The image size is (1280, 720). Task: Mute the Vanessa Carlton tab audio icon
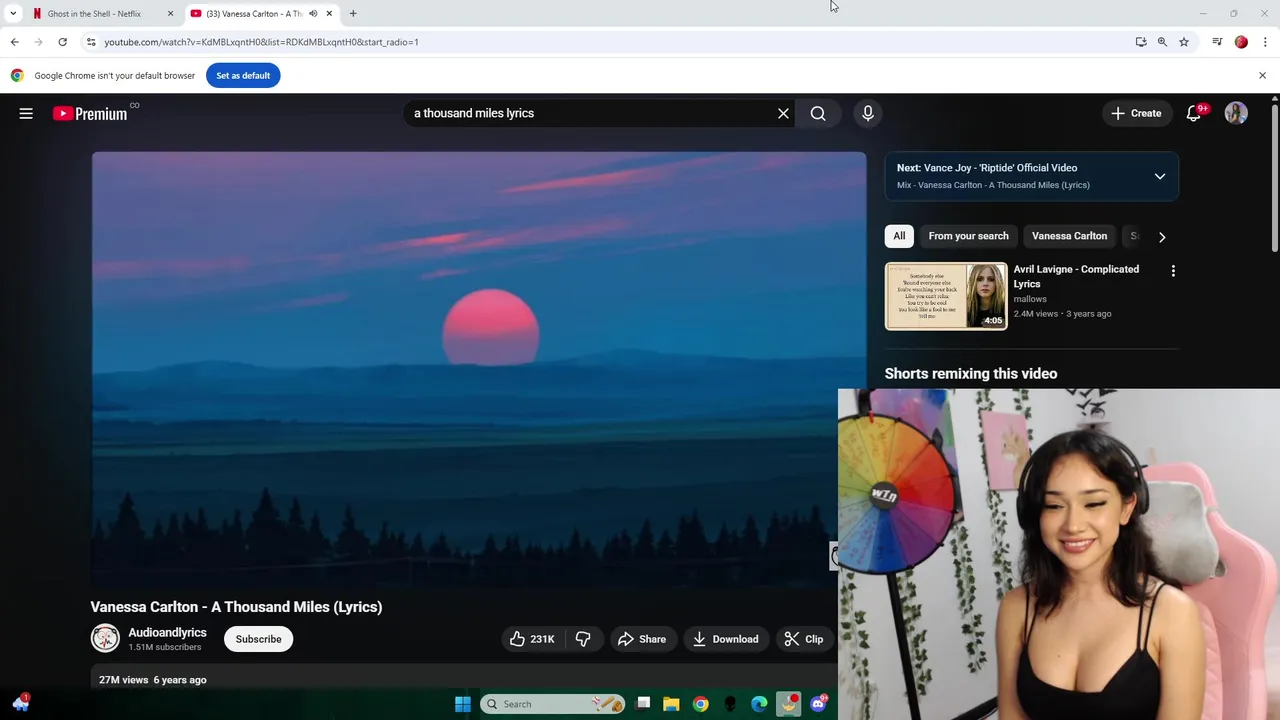(313, 14)
